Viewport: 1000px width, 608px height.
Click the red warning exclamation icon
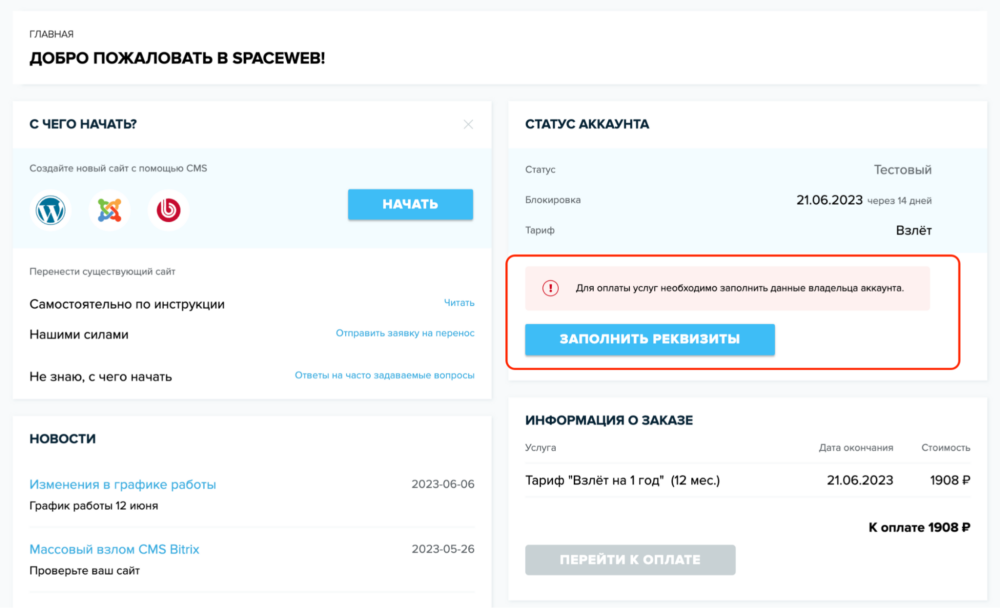pyautogui.click(x=552, y=287)
